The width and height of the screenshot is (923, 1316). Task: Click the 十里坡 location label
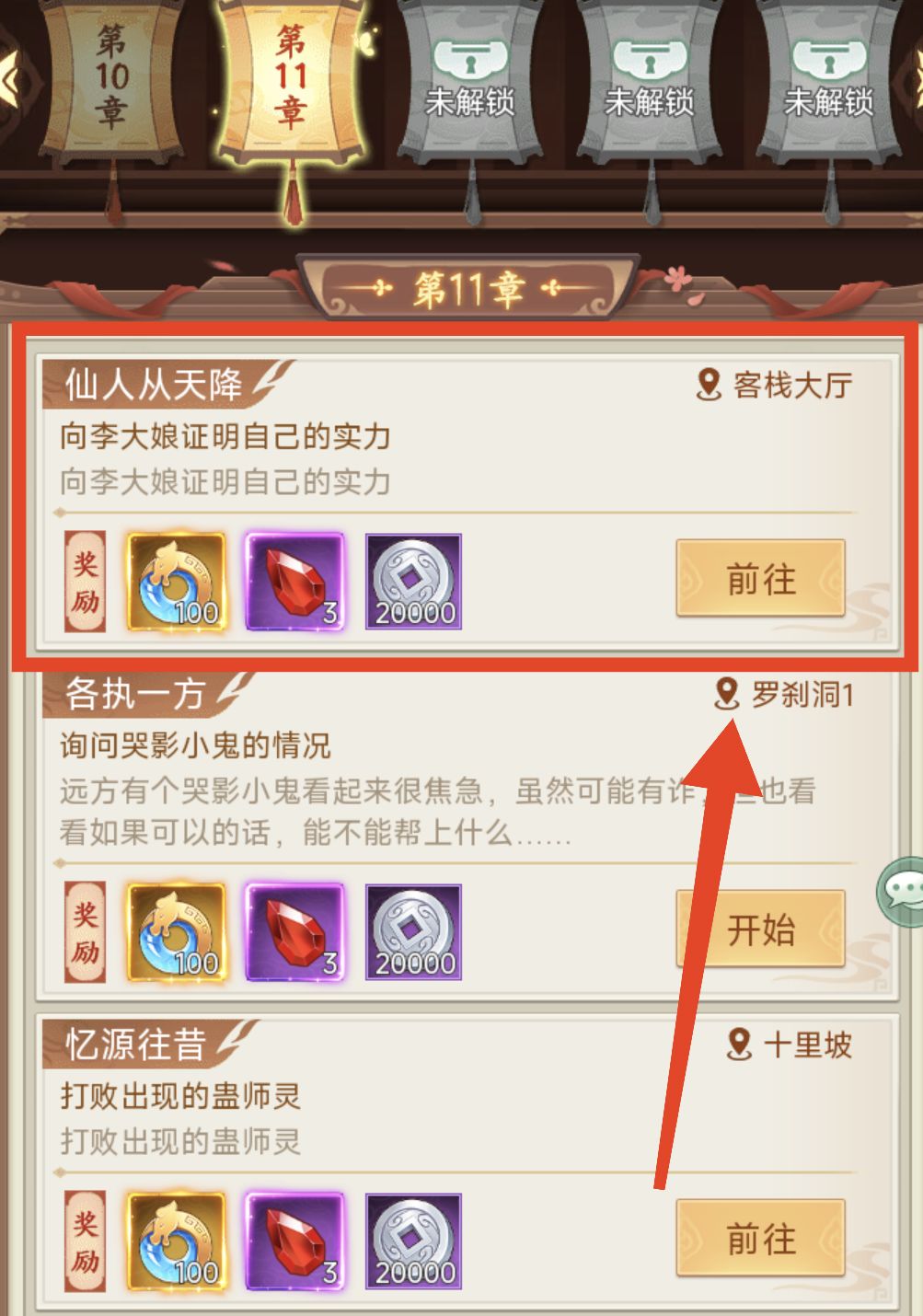(808, 1045)
